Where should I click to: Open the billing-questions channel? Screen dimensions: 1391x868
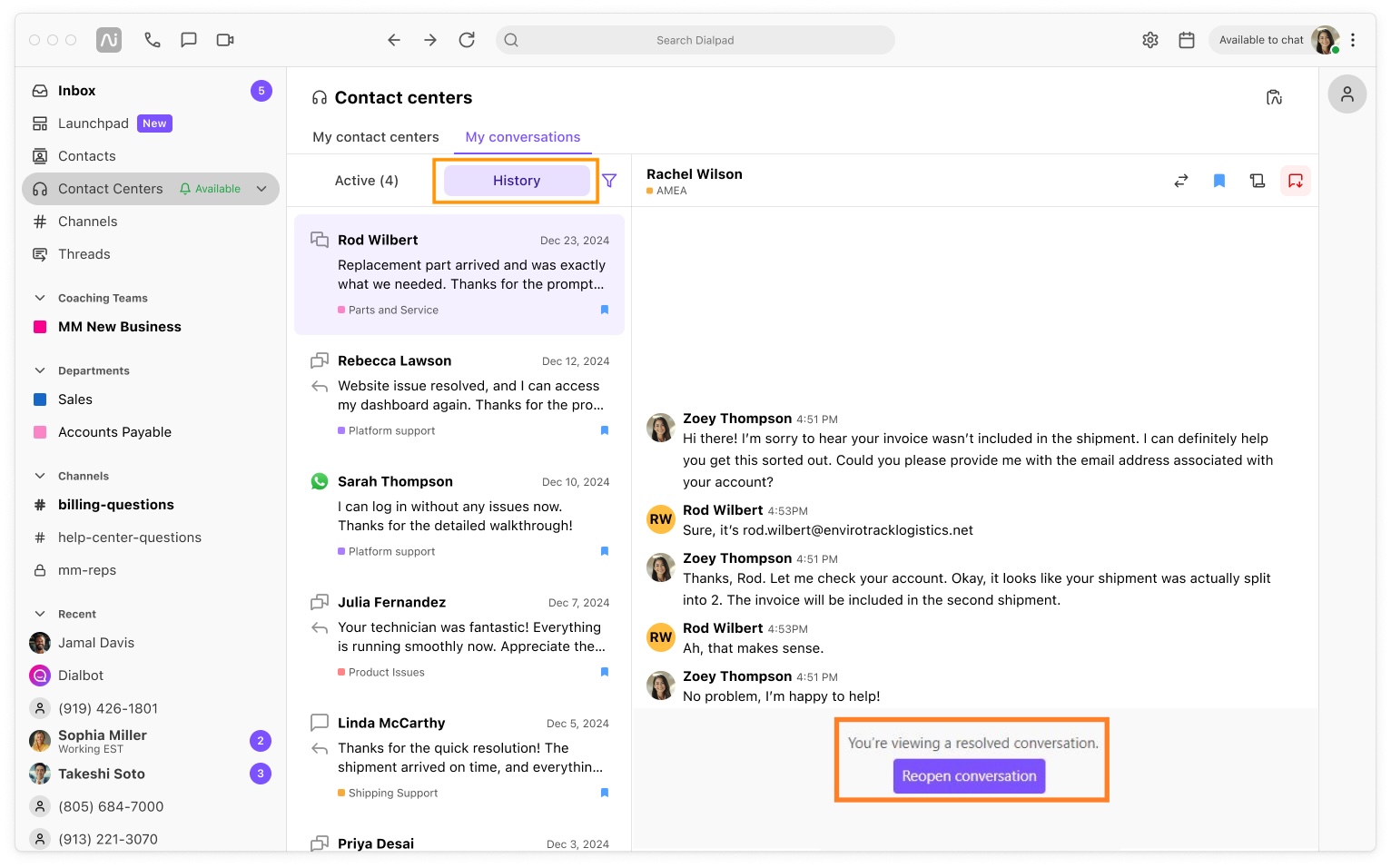(151, 505)
